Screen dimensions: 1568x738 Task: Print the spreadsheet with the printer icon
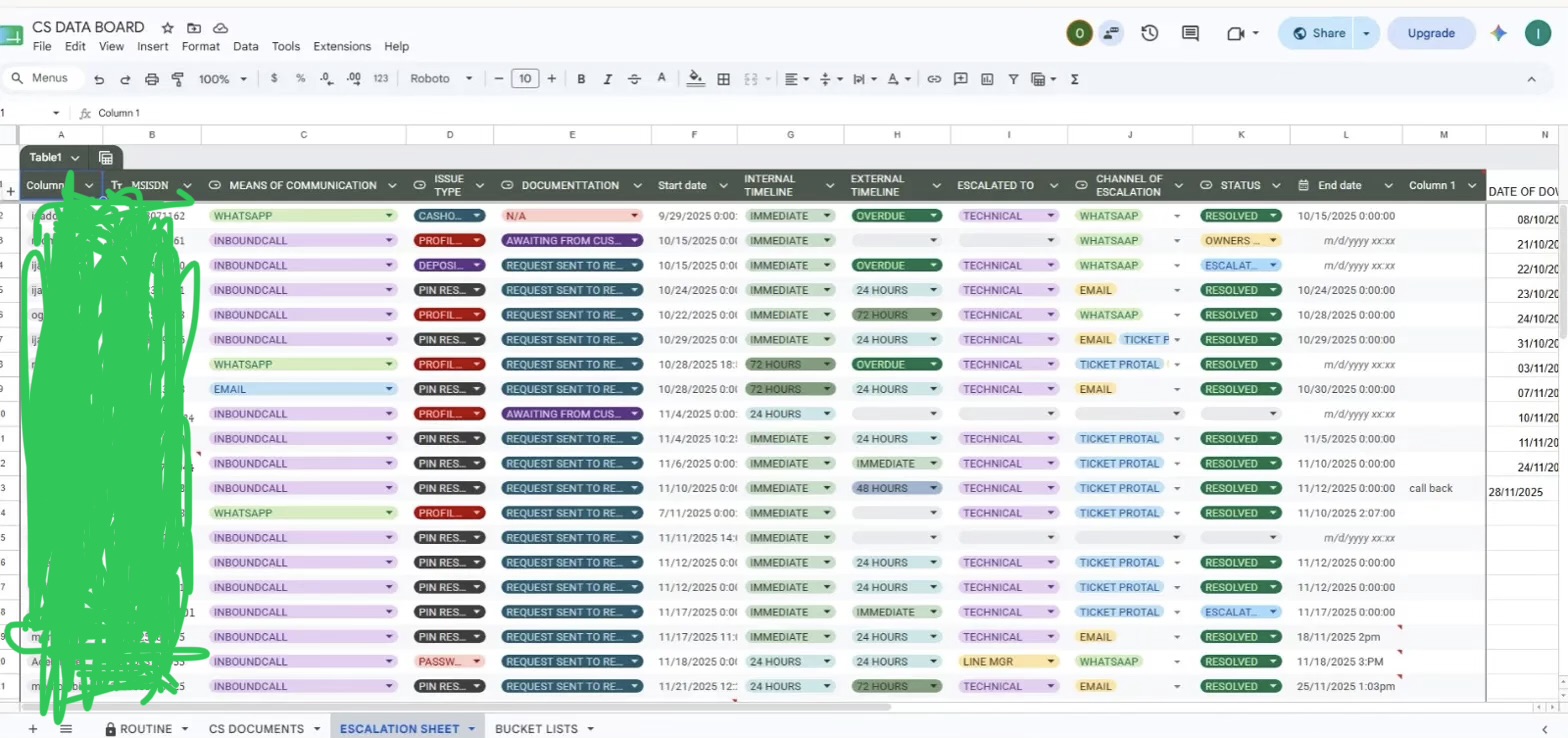pyautogui.click(x=152, y=79)
